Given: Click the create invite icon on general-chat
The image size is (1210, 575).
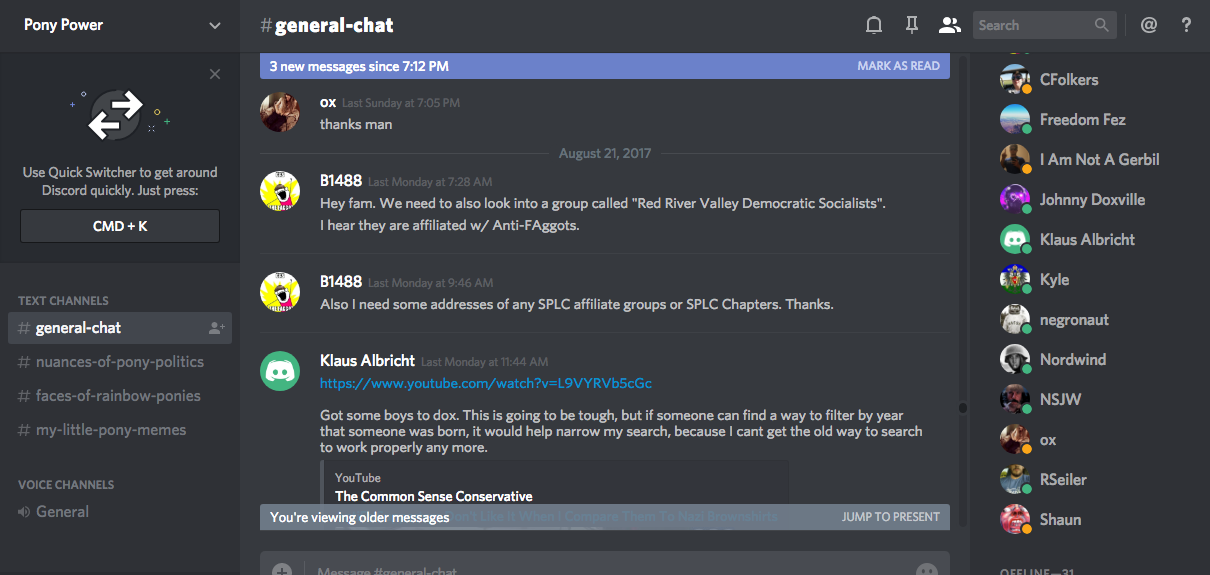Looking at the screenshot, I should click(216, 328).
